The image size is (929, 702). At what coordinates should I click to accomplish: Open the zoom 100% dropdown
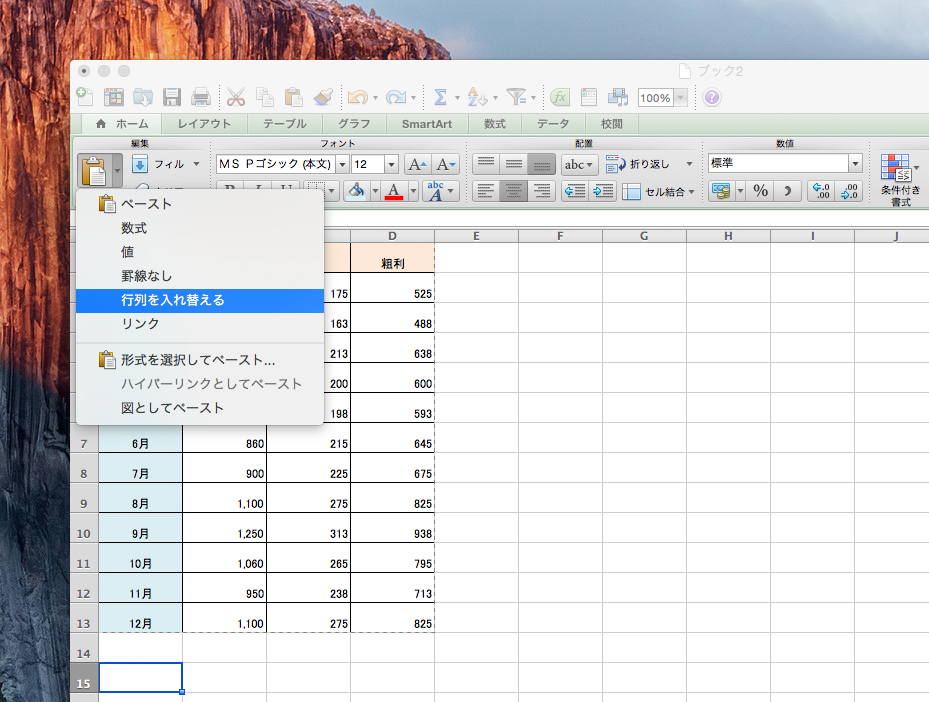click(681, 98)
